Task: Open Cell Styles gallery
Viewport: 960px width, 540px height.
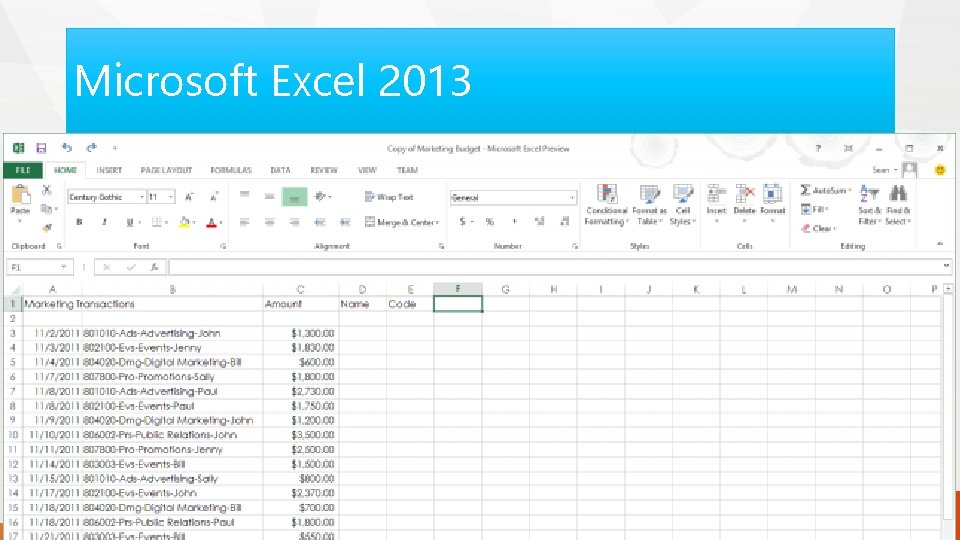Action: [x=683, y=206]
